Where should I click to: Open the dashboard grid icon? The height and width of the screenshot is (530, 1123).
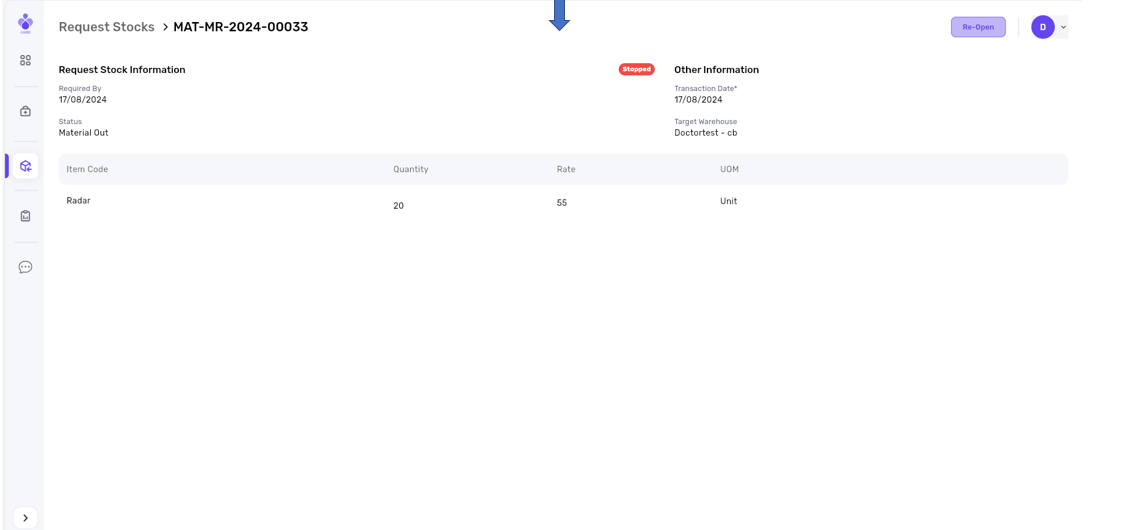(25, 61)
